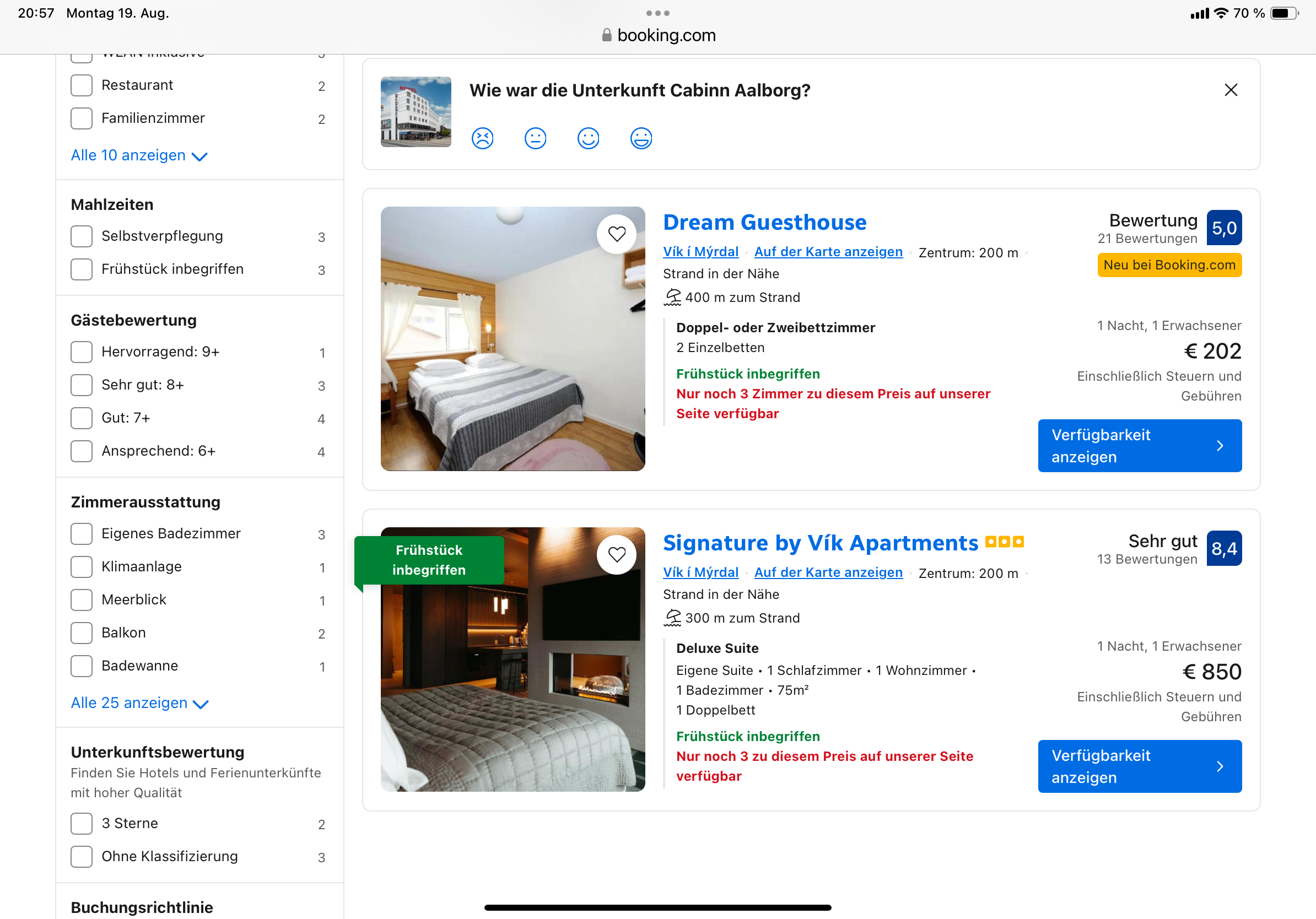This screenshot has height=919, width=1316.
Task: Expand Alle 10 anzeigen list
Action: [x=139, y=155]
